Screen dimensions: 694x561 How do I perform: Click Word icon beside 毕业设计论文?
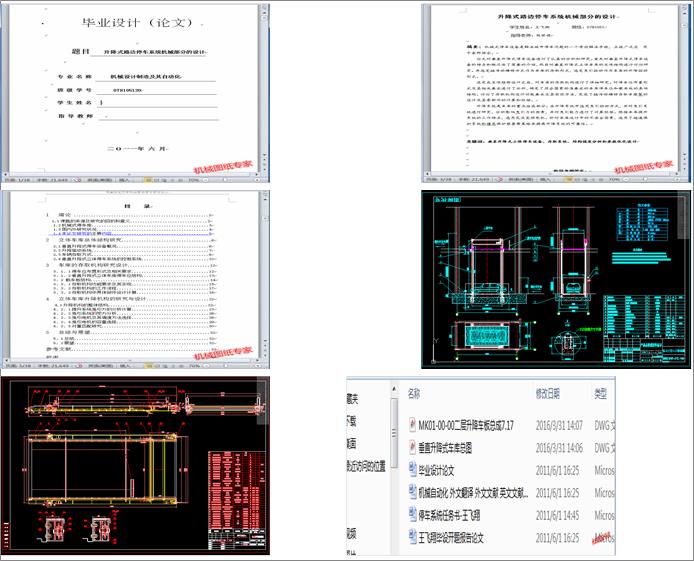[412, 470]
